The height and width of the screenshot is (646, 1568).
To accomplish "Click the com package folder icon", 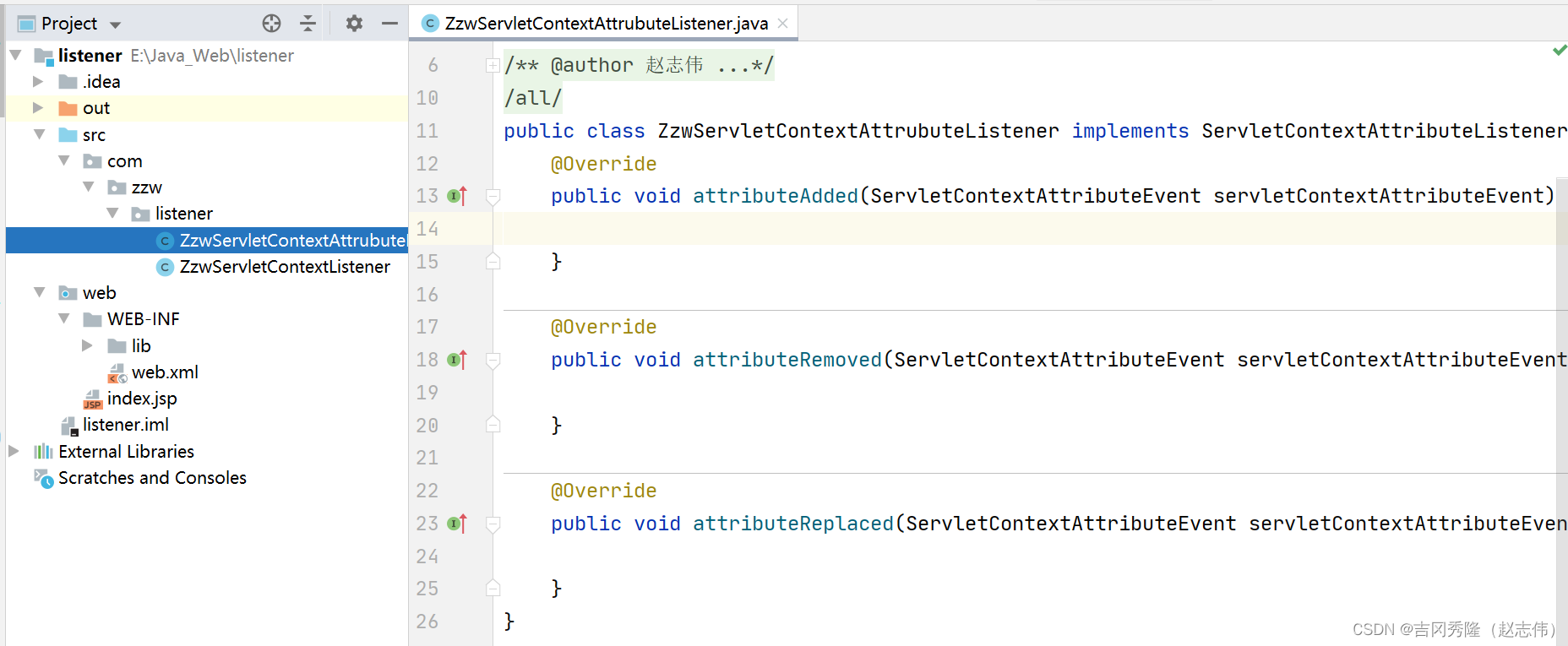I will pyautogui.click(x=93, y=161).
